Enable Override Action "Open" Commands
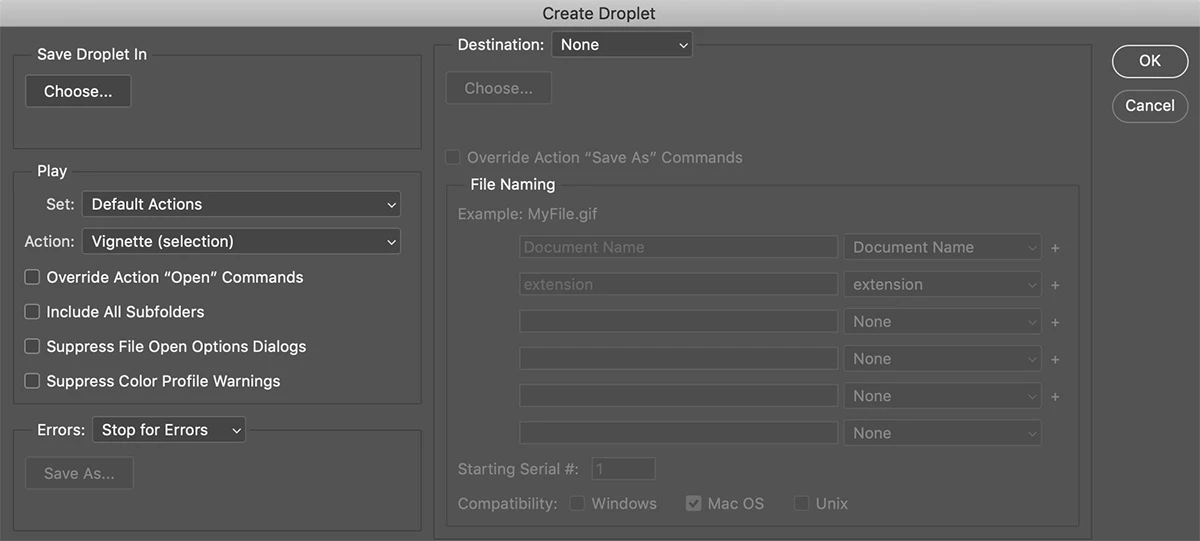The width and height of the screenshot is (1200, 541). click(33, 277)
